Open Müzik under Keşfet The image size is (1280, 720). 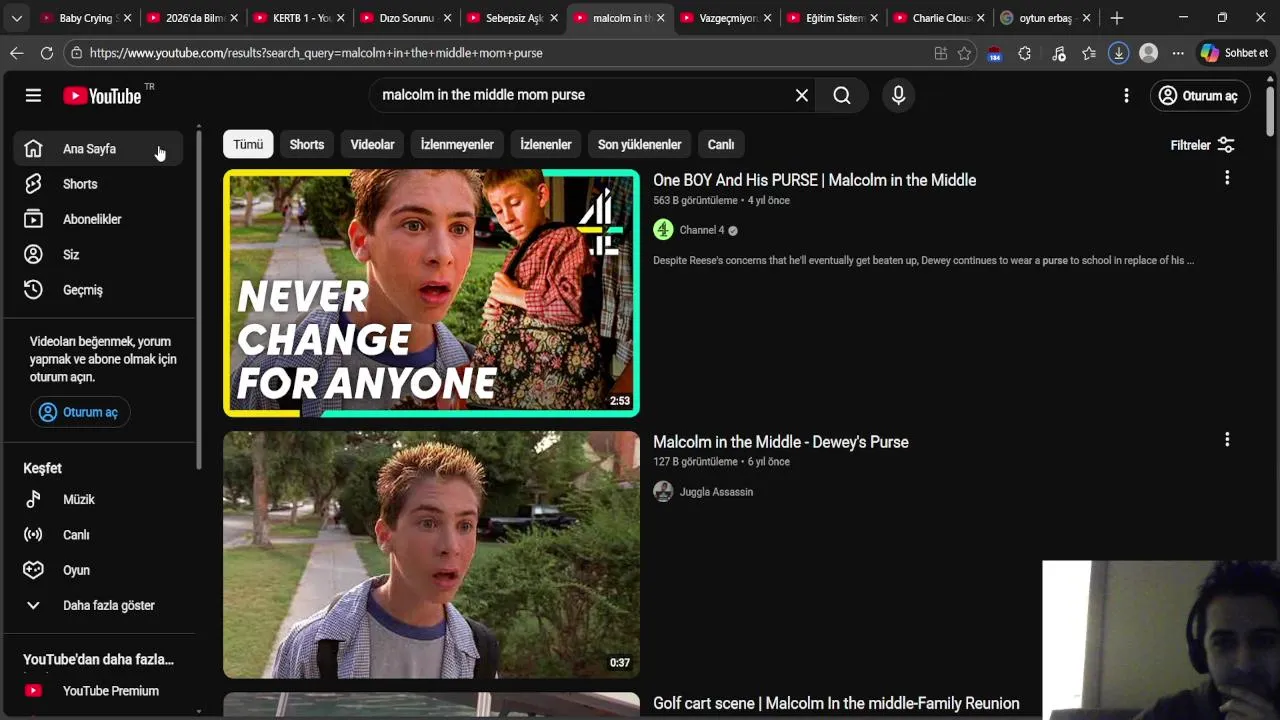(x=98, y=499)
